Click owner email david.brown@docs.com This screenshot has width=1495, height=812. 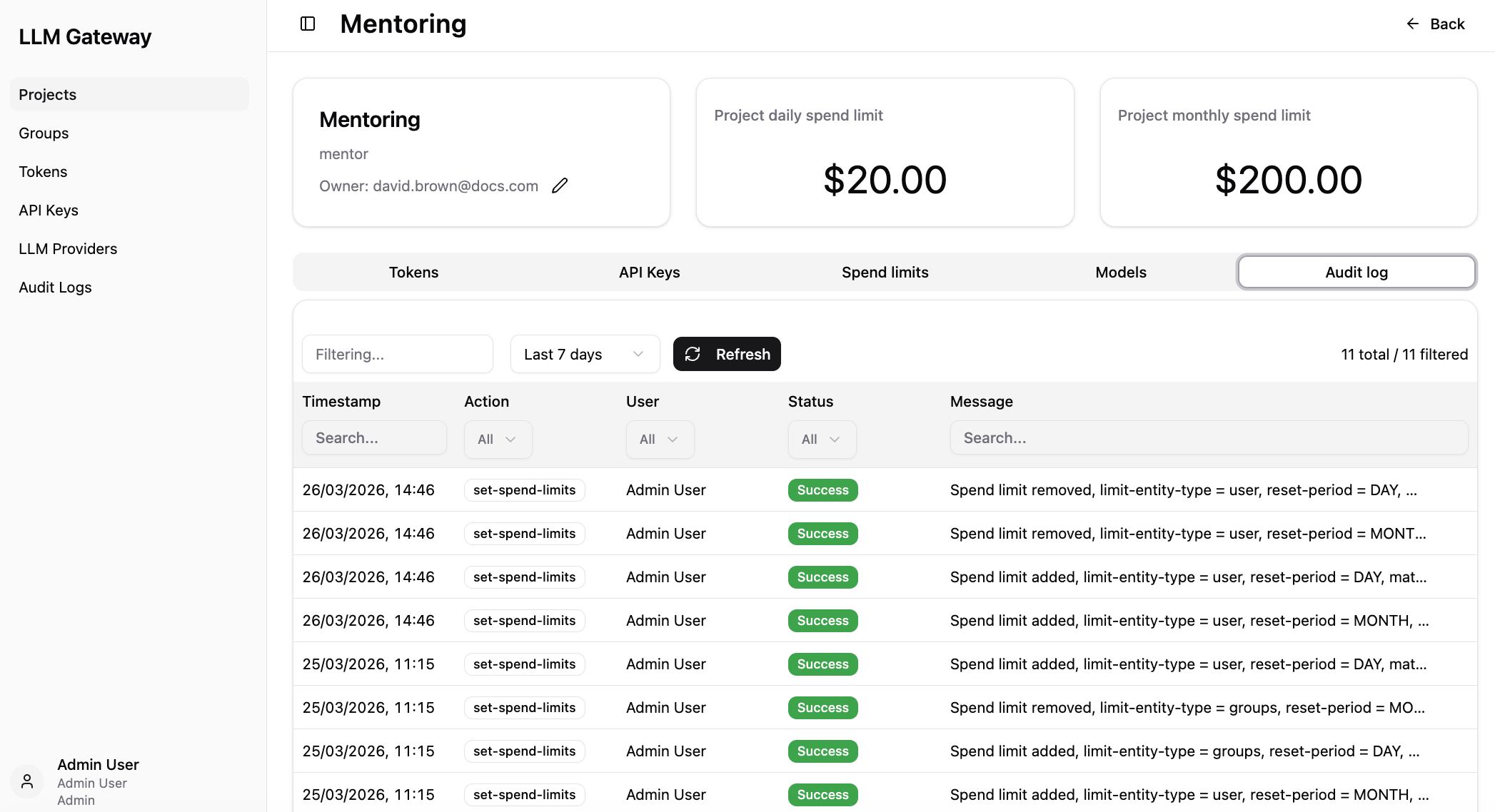pos(455,186)
